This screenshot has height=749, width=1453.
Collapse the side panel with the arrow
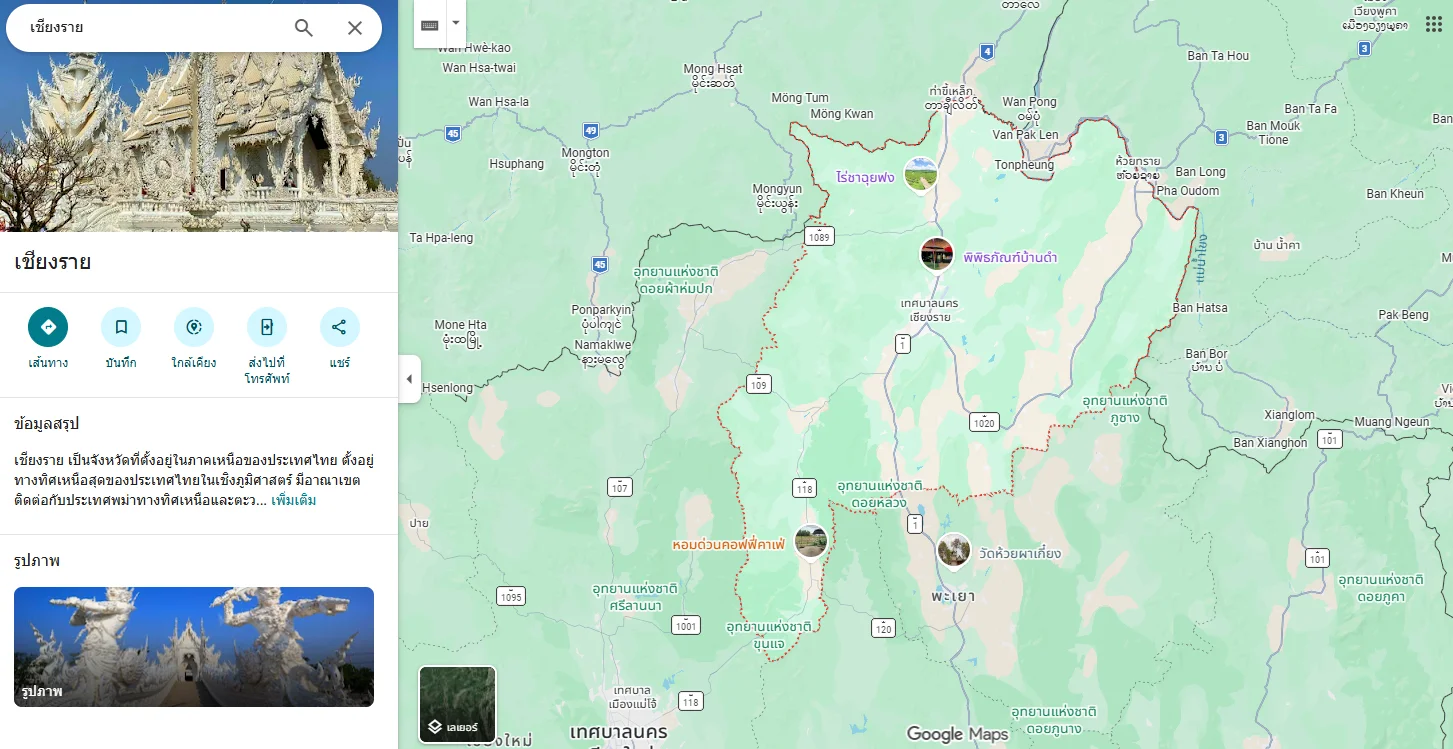point(409,379)
